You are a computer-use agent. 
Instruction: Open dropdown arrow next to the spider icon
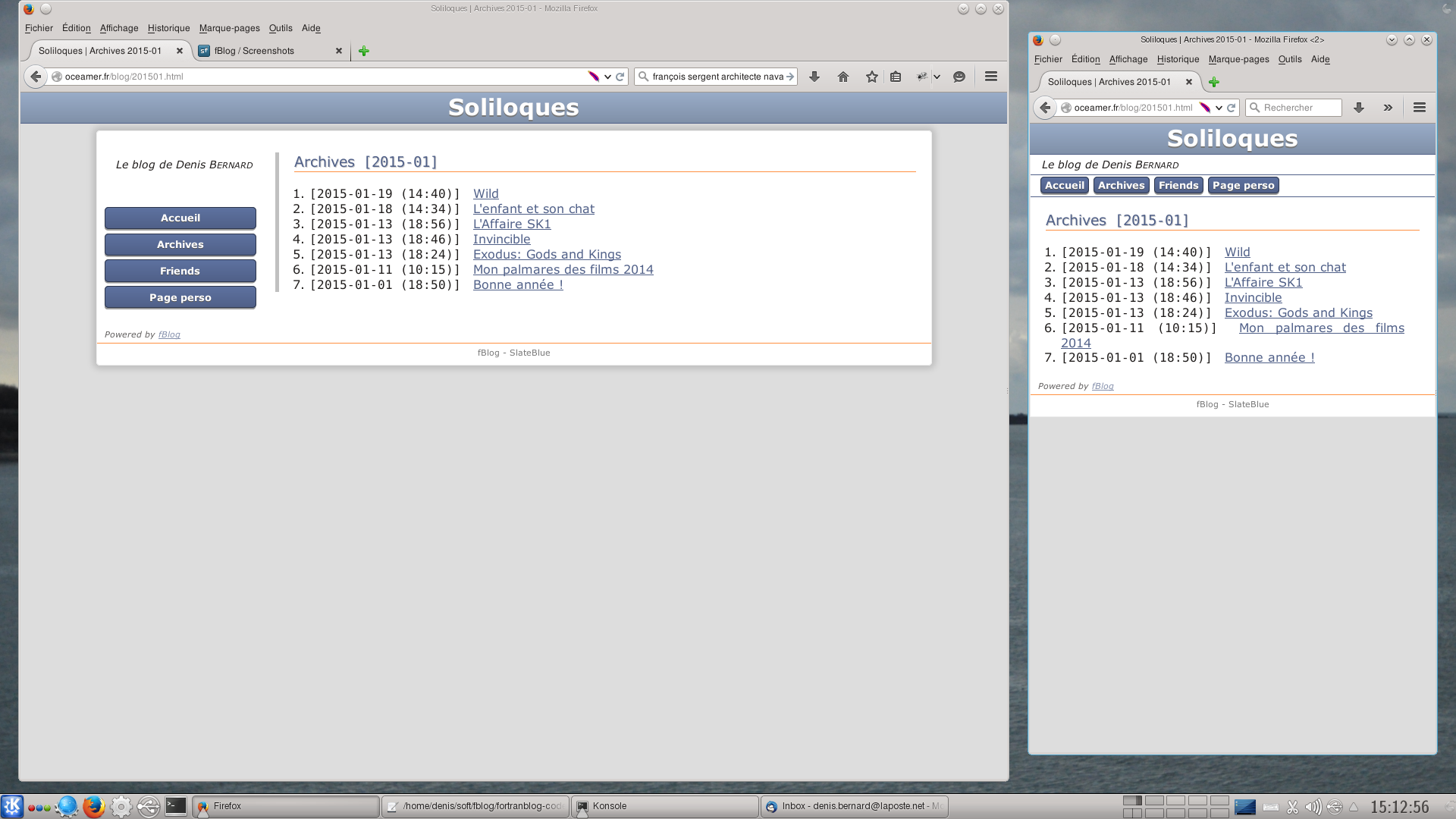[x=937, y=77]
